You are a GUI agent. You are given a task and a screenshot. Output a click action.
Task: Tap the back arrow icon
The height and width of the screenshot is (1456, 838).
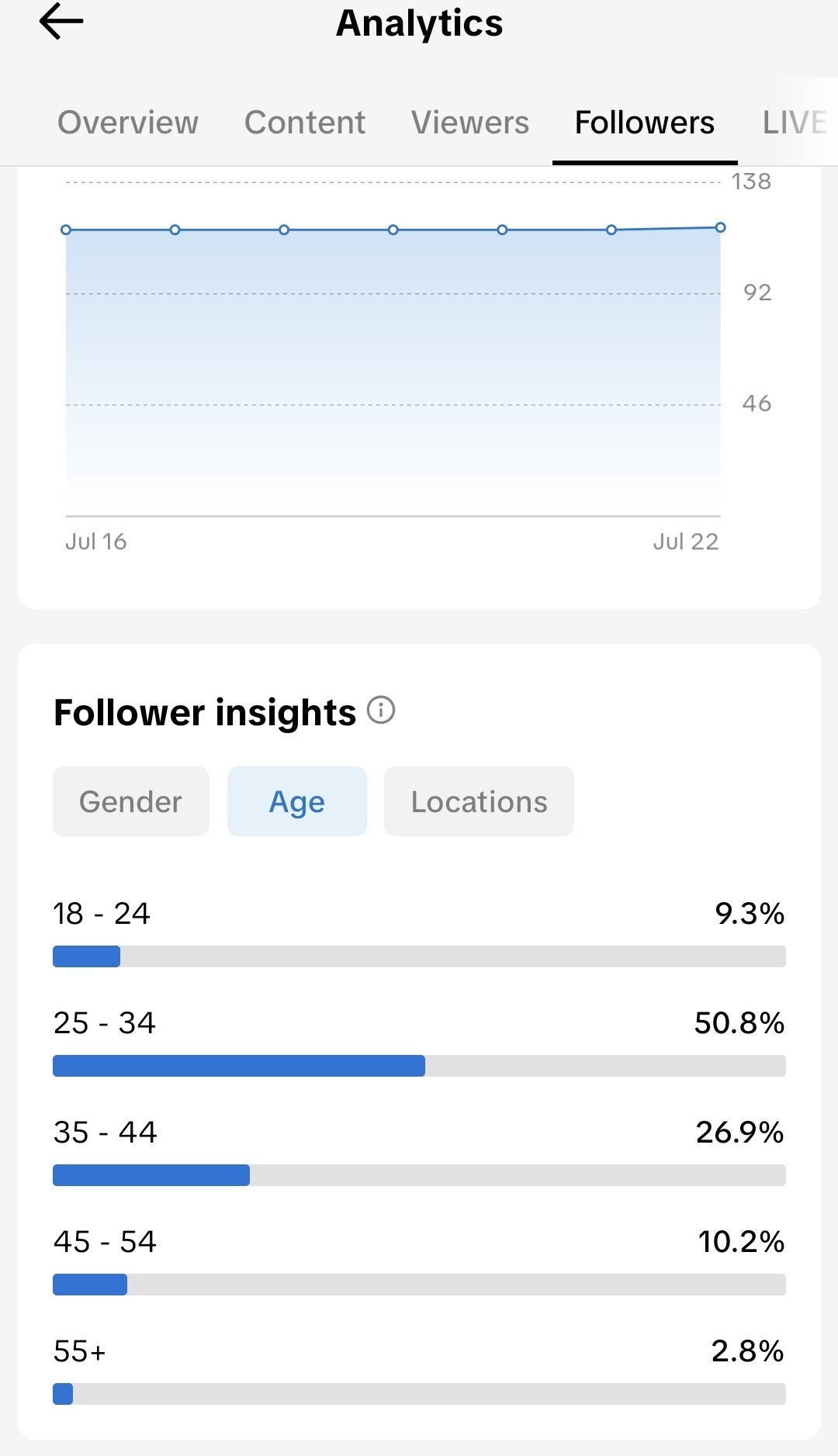(61, 22)
